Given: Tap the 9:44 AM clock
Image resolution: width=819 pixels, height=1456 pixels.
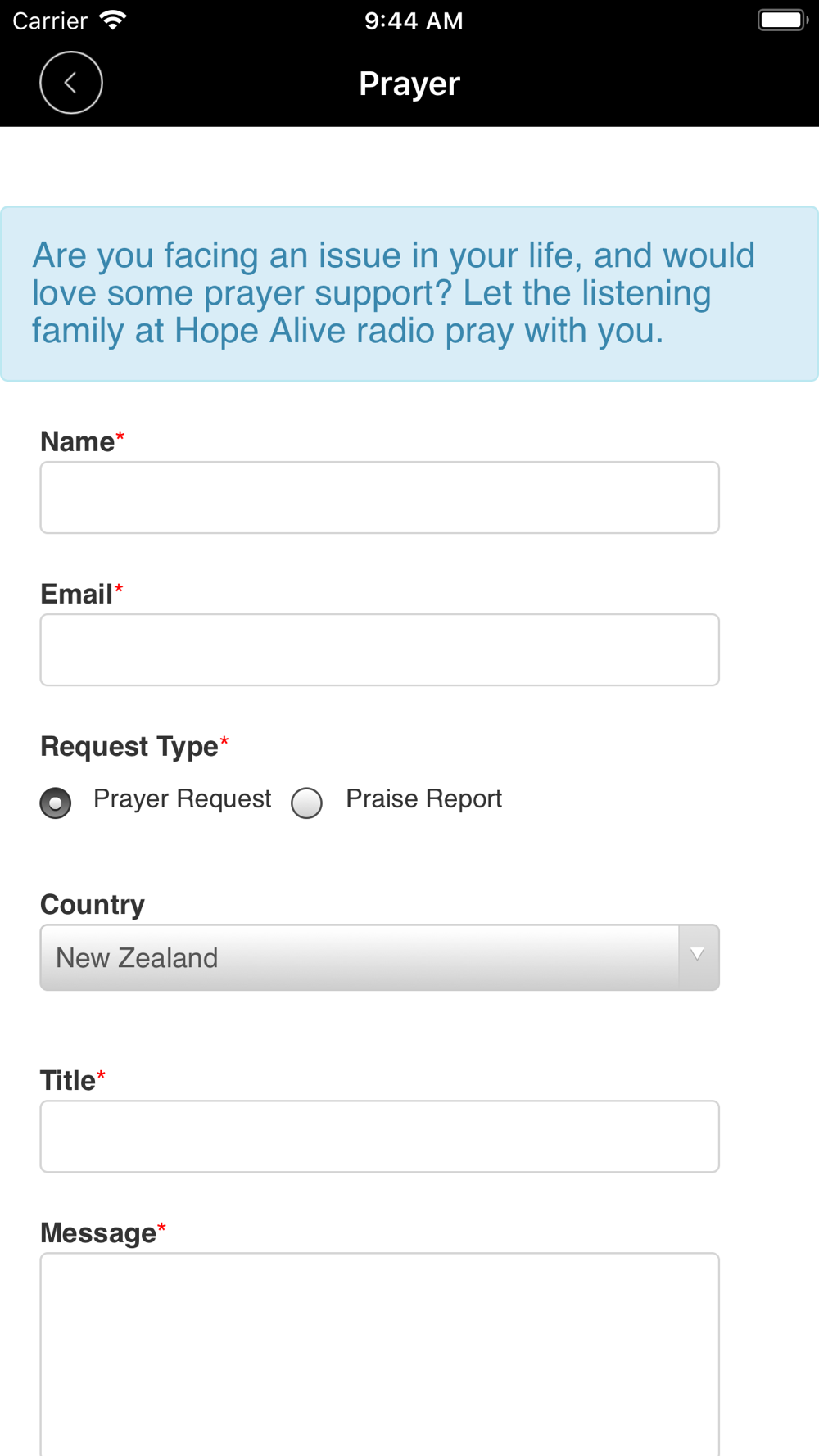Looking at the screenshot, I should click(x=414, y=20).
